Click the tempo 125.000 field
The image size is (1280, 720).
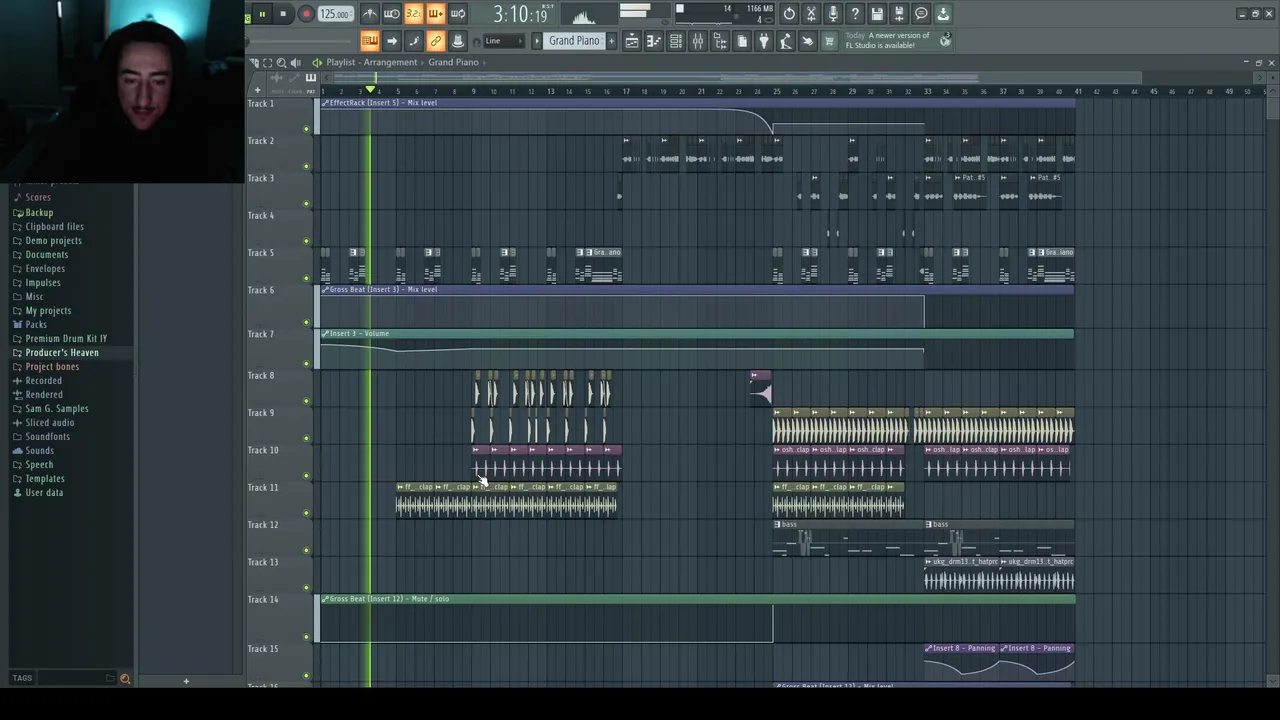tap(334, 14)
